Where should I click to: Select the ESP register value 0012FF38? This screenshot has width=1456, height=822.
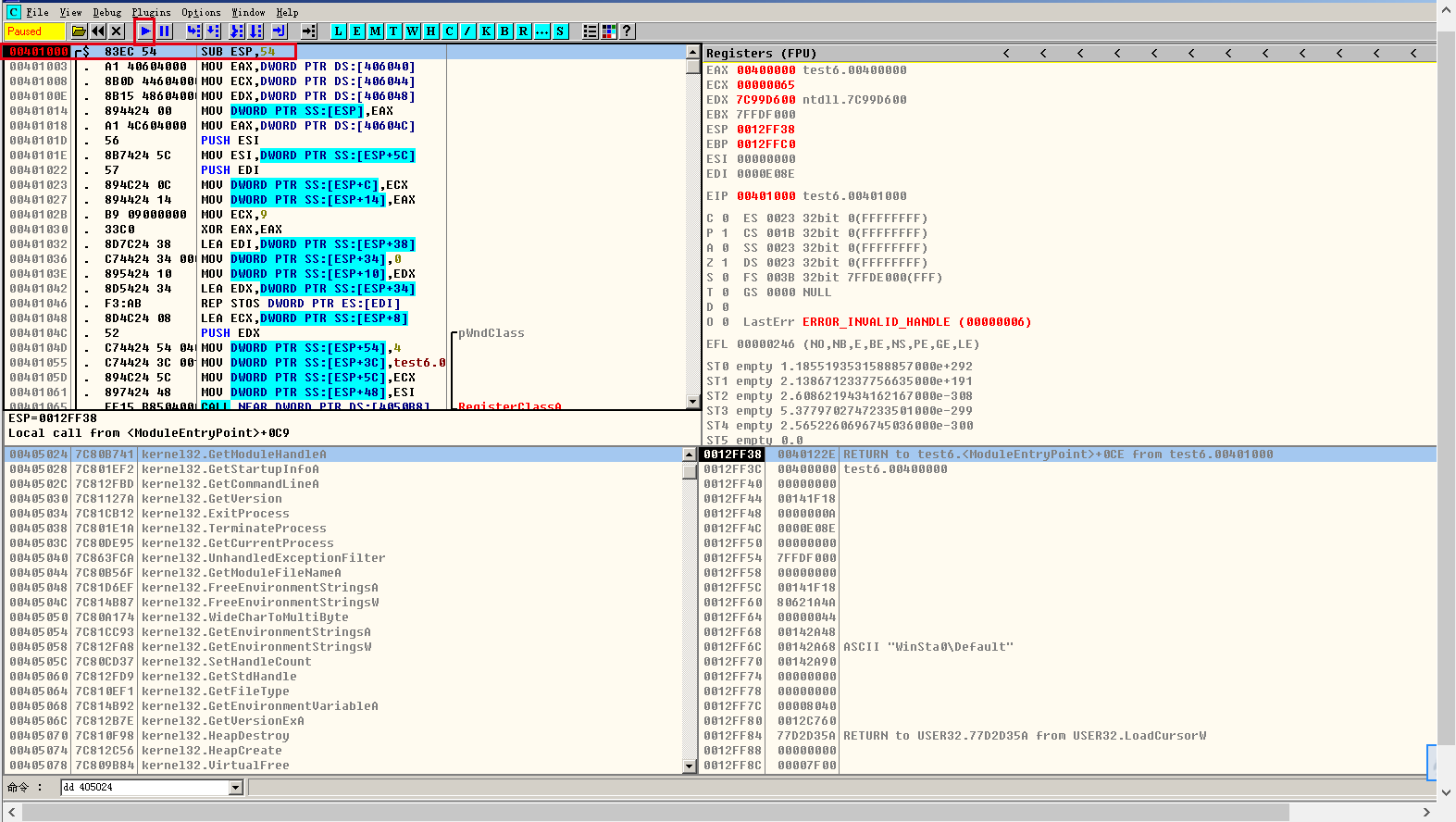pyautogui.click(x=765, y=130)
